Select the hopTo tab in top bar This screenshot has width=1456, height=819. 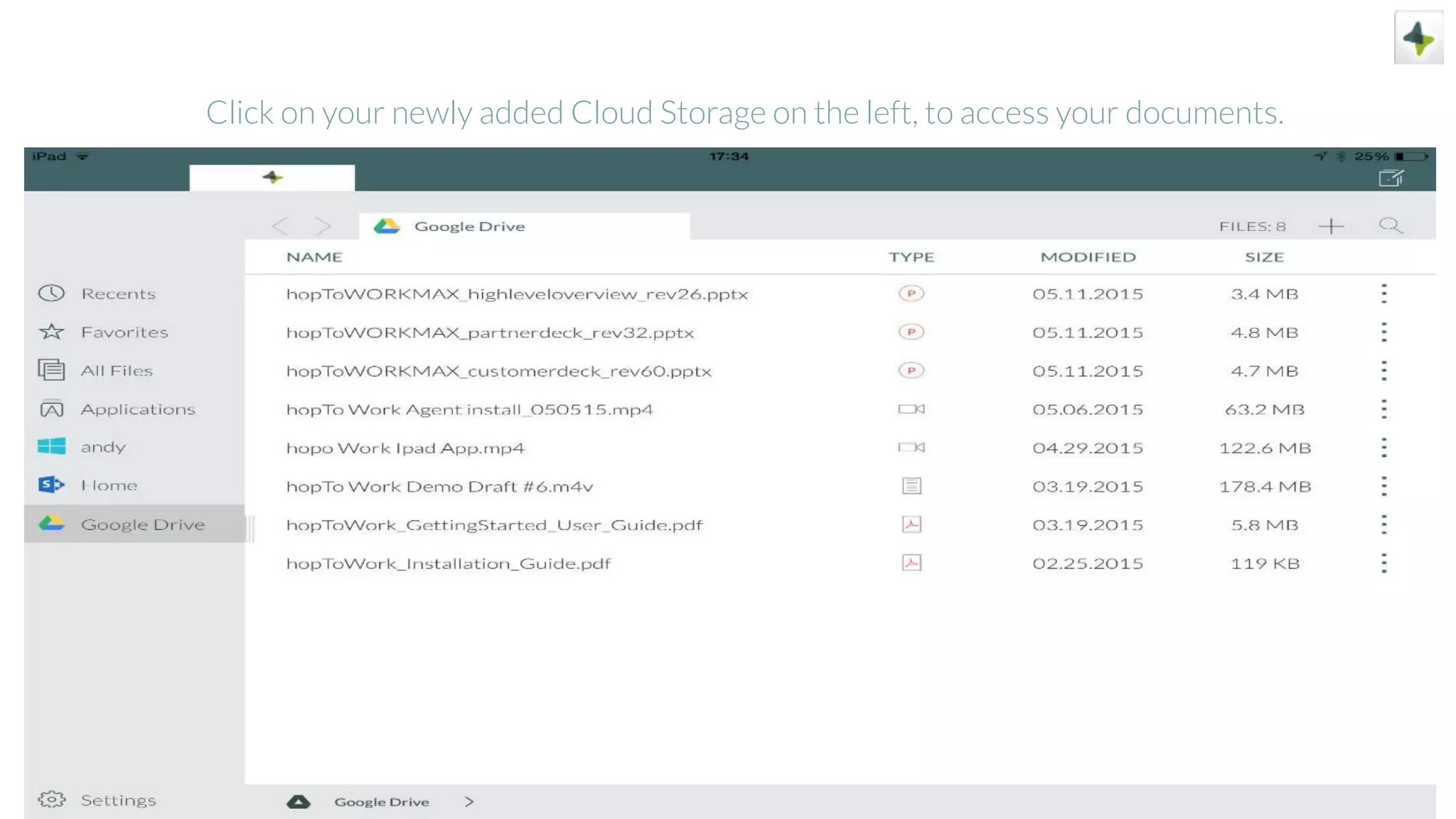272,178
